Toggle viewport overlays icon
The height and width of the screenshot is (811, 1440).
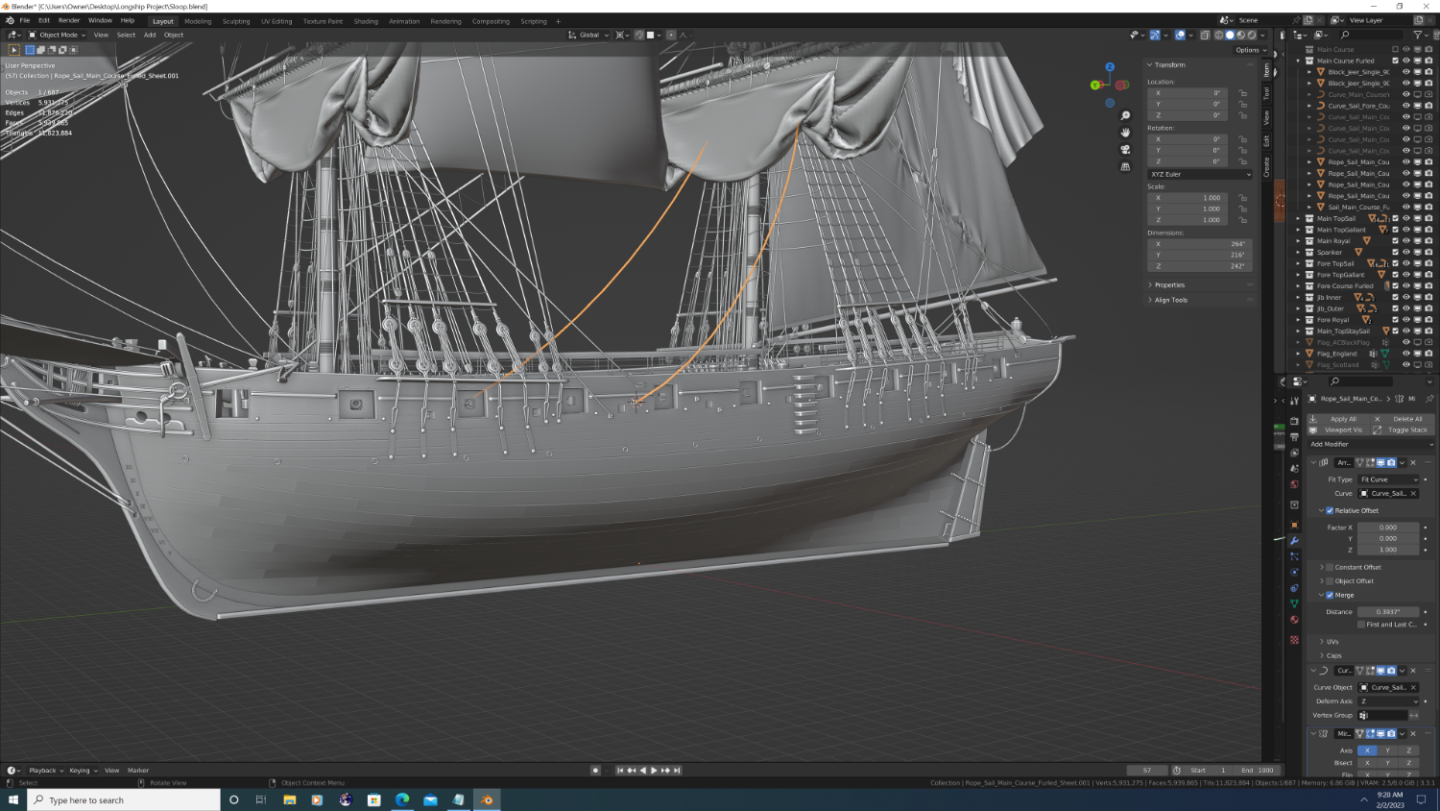(x=1180, y=35)
